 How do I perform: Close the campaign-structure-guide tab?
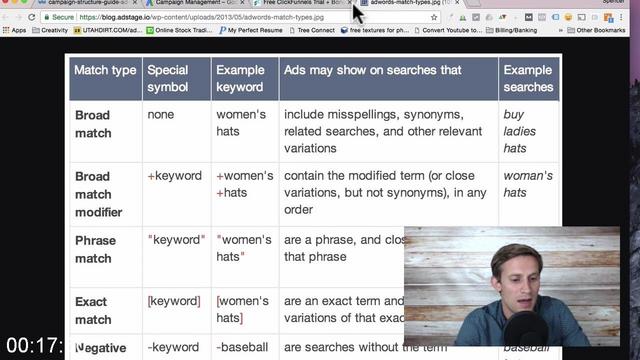click(135, 2)
